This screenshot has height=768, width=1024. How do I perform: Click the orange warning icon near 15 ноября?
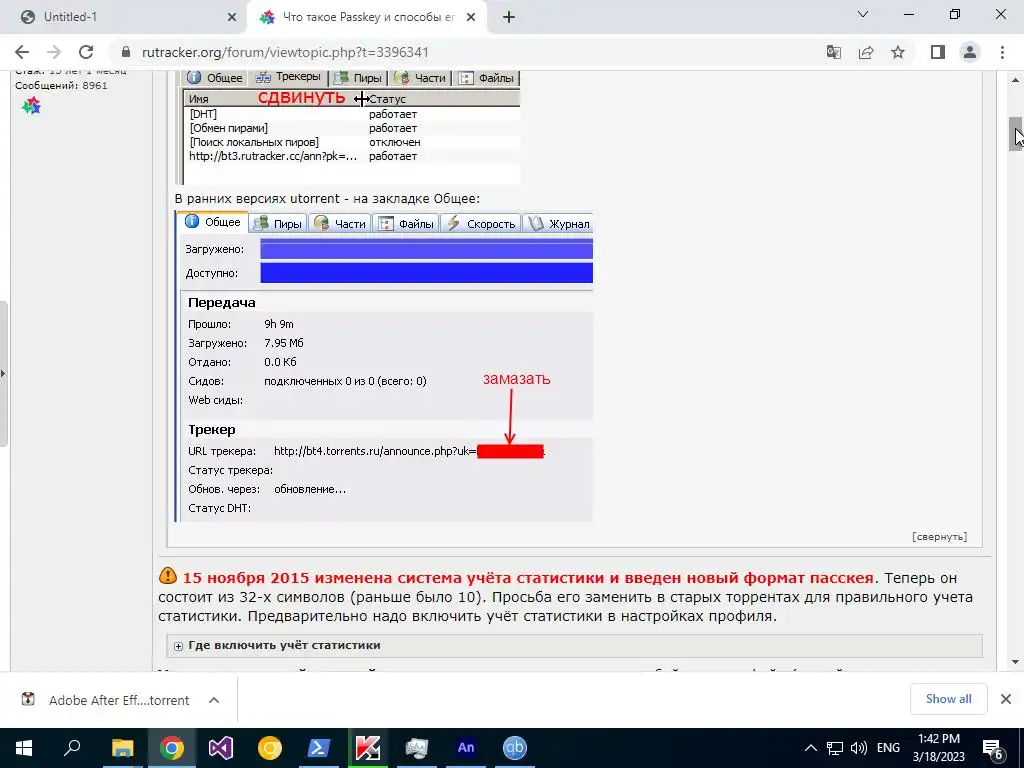pos(168,576)
